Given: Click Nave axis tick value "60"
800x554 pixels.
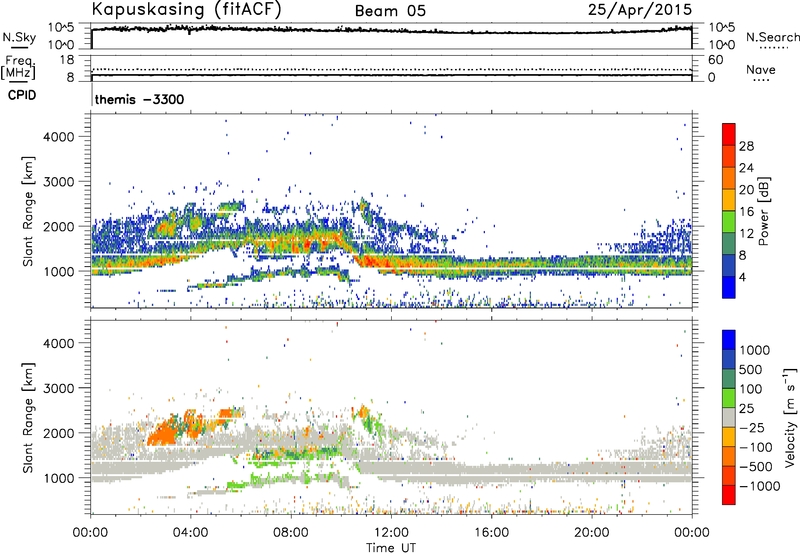Looking at the screenshot, I should coord(715,60).
